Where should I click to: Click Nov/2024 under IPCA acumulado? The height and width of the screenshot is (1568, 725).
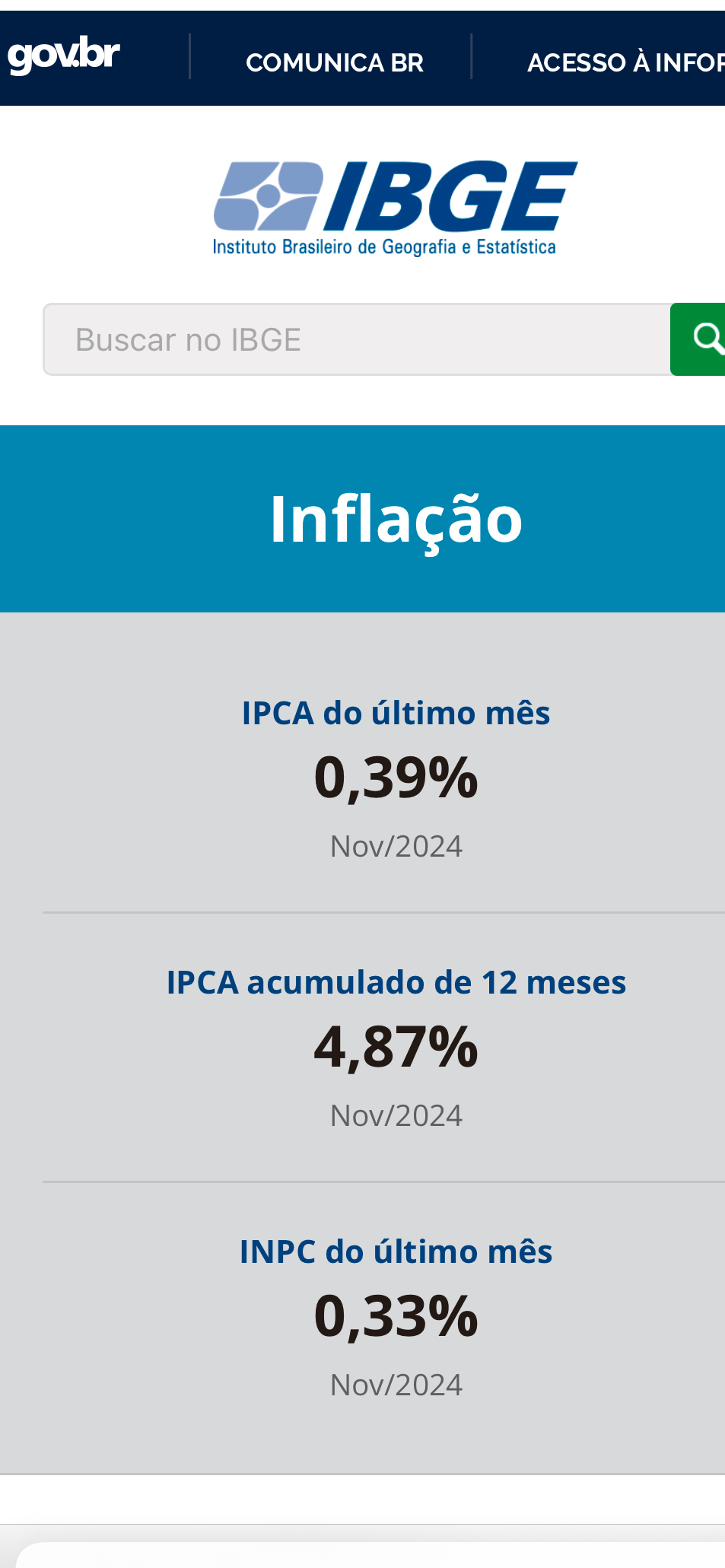click(x=396, y=1116)
